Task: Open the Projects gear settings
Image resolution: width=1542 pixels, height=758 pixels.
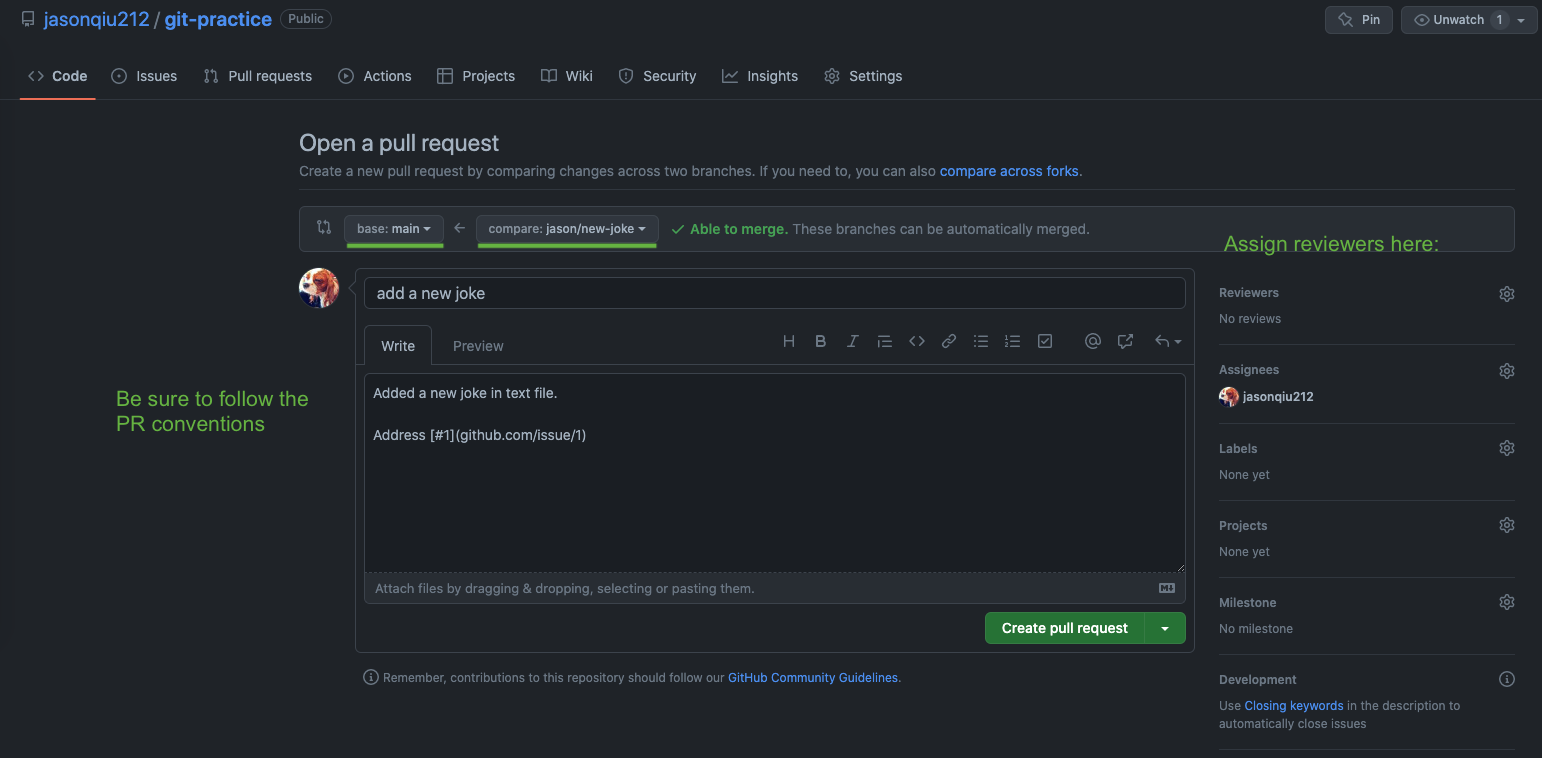Action: pos(1507,525)
